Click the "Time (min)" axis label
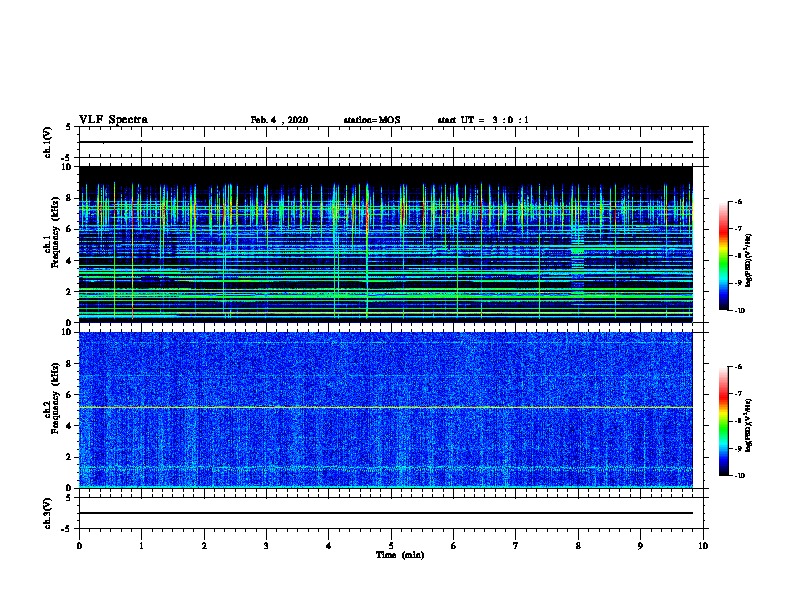 400,555
